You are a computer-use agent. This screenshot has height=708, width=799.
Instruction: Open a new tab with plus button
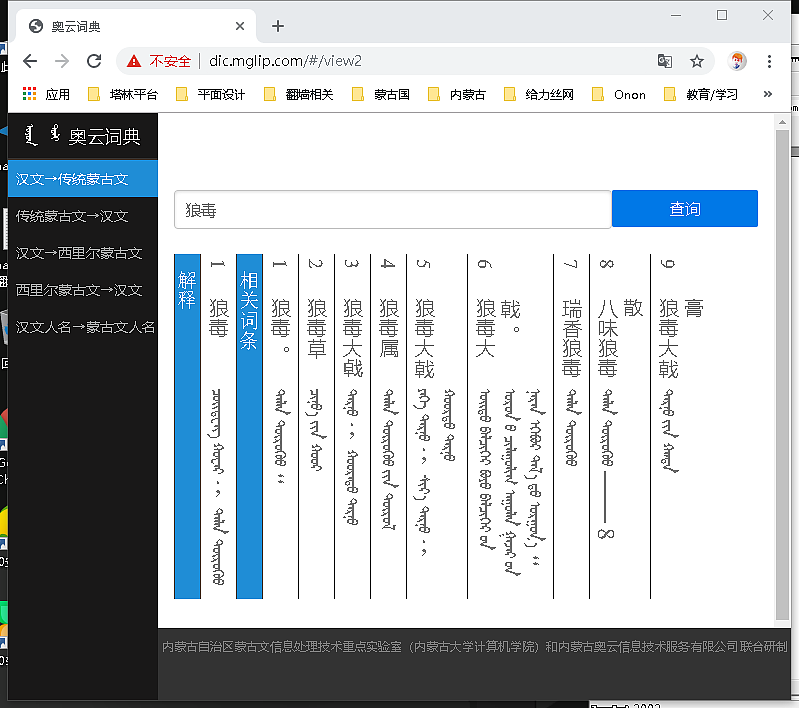click(x=278, y=26)
